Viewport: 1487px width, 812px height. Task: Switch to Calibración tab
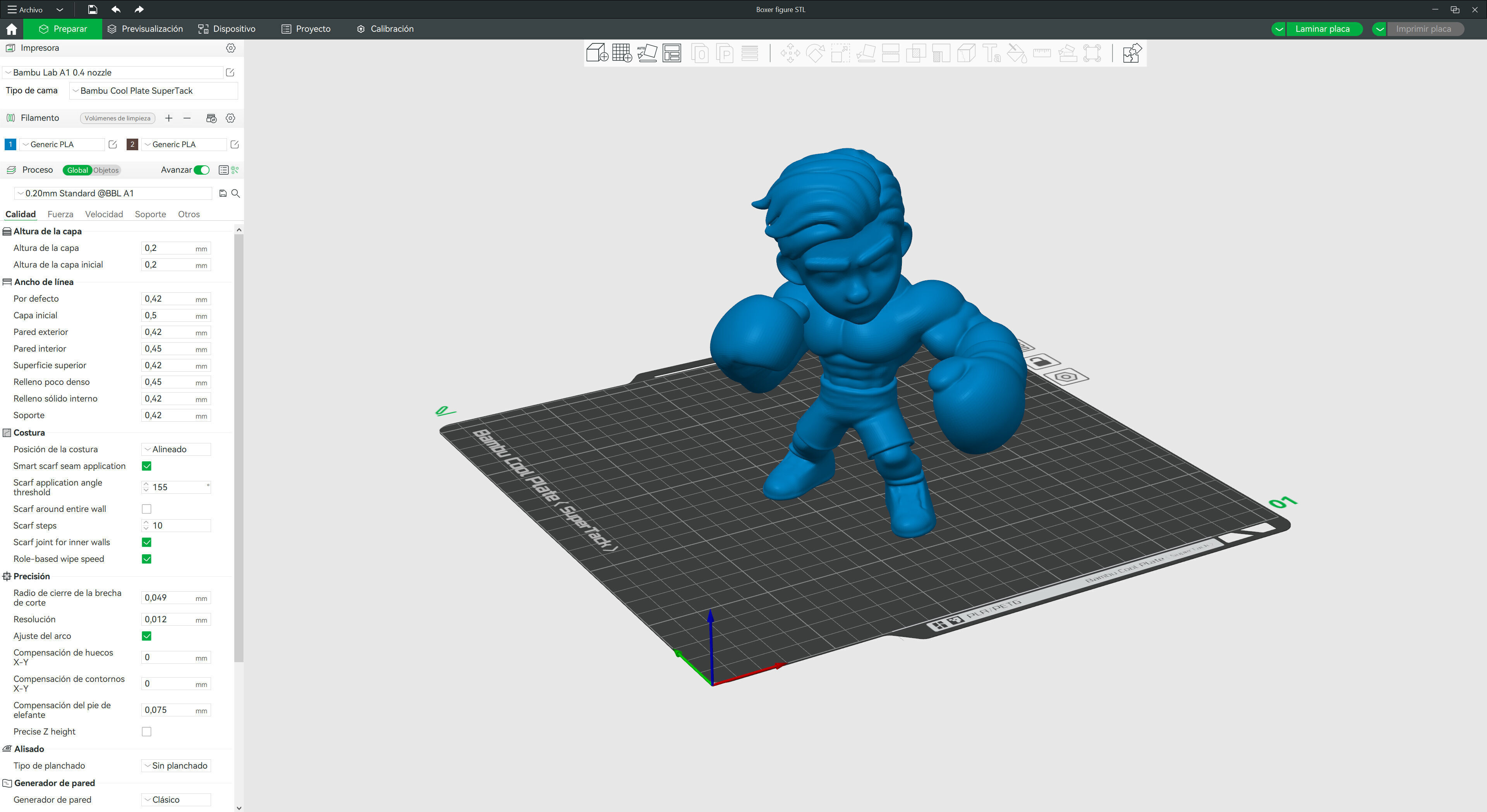[x=385, y=29]
